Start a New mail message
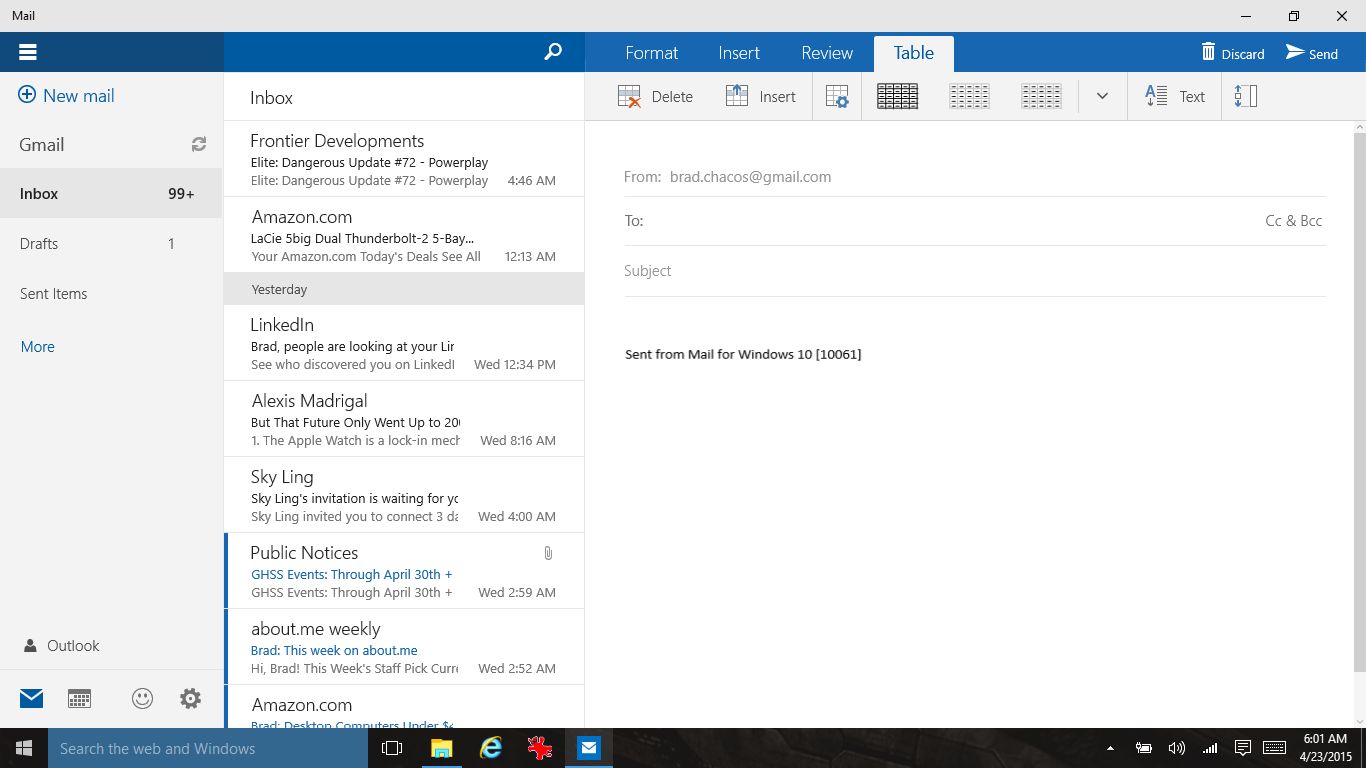The height and width of the screenshot is (768, 1366). (66, 95)
